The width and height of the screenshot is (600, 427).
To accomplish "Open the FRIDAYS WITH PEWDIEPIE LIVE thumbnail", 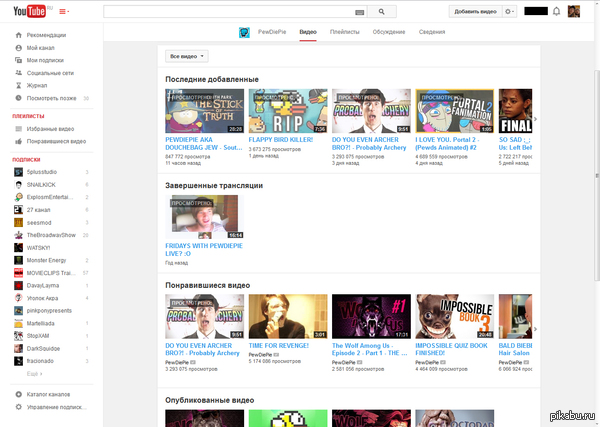I will [x=204, y=217].
